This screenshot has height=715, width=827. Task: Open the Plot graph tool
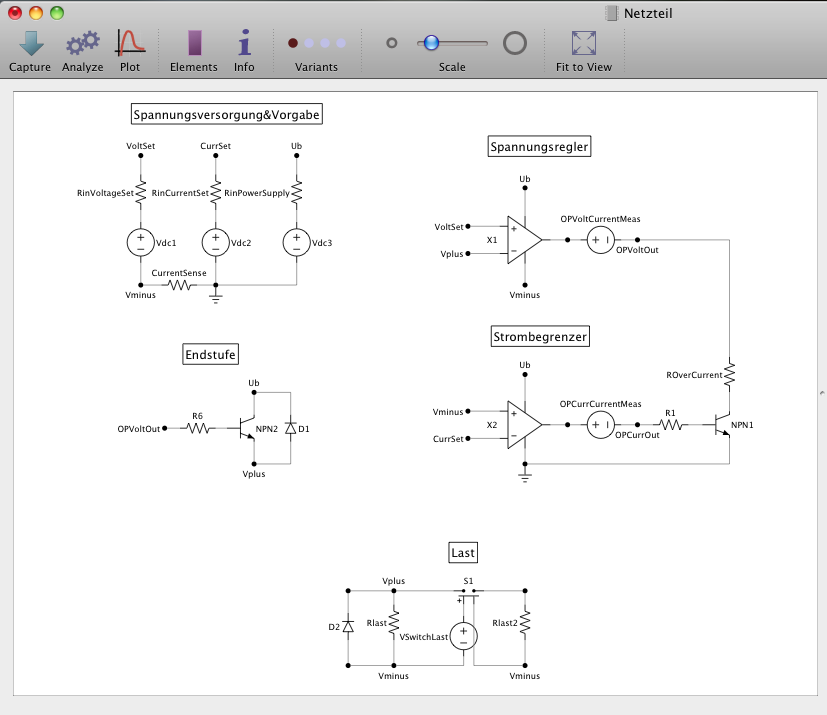tap(130, 43)
